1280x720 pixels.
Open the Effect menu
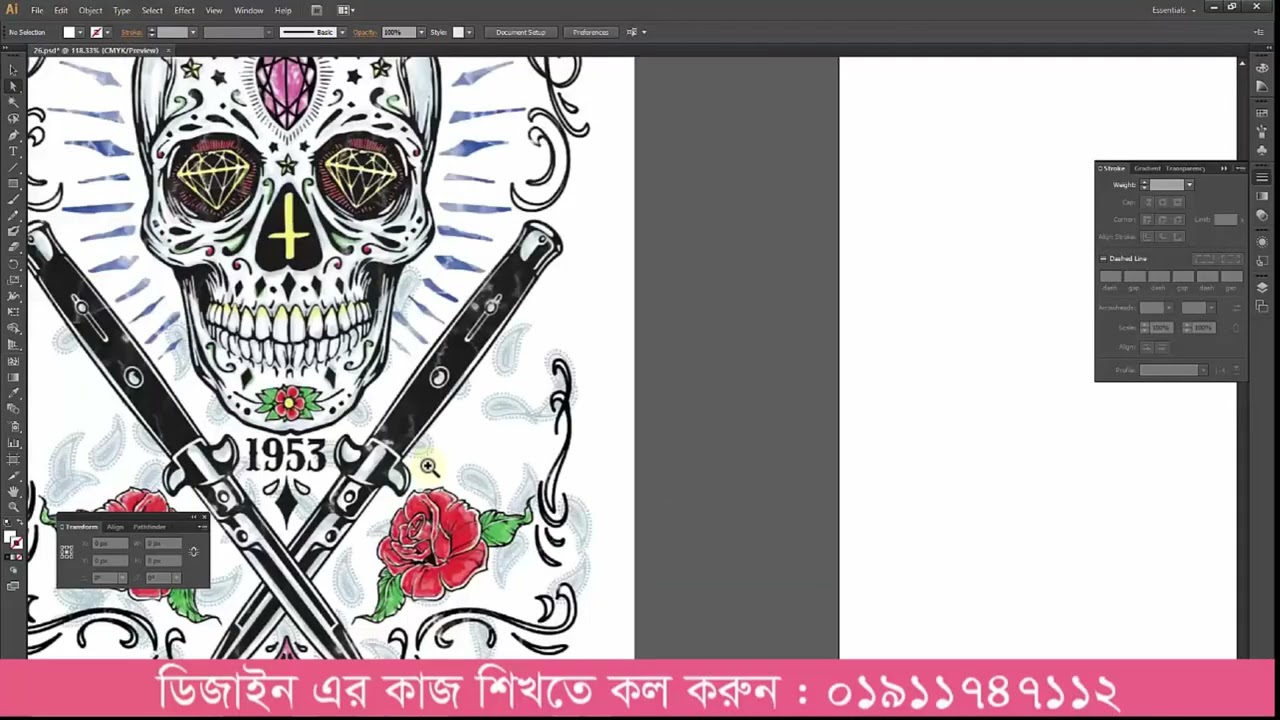coord(184,10)
